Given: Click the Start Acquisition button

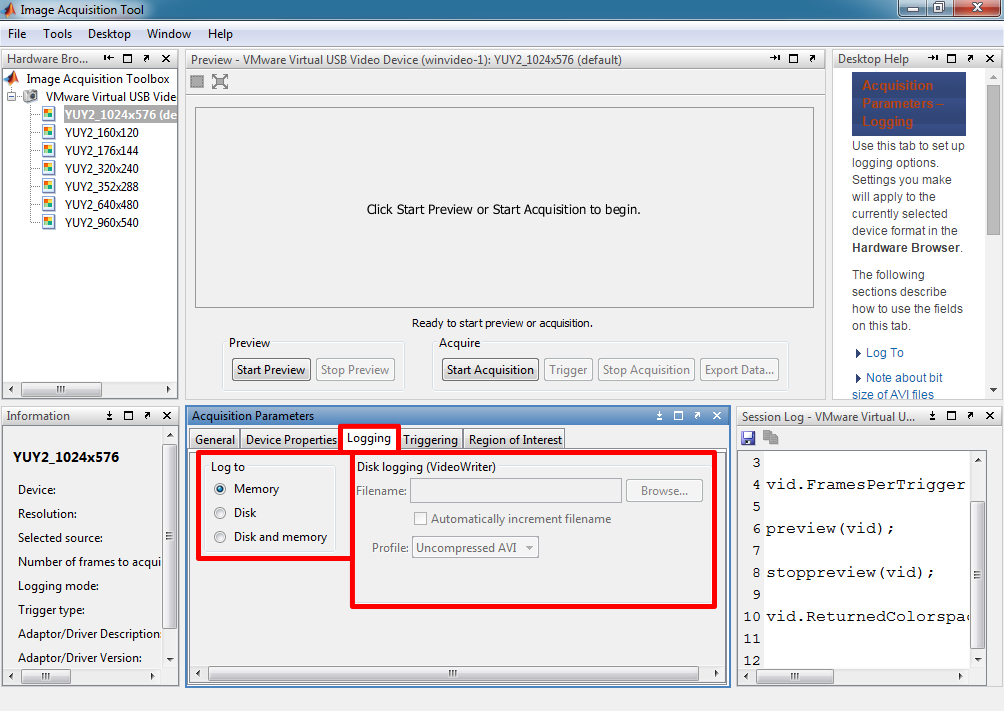Looking at the screenshot, I should click(490, 370).
